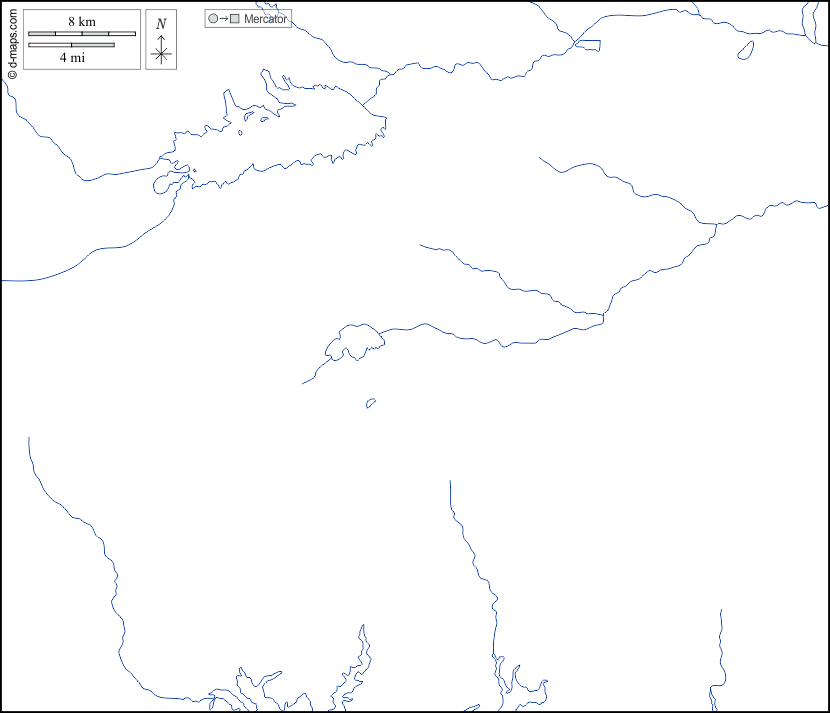The width and height of the screenshot is (830, 713).
Task: Click the small isolated lake in the top-right corner
Action: [745, 49]
